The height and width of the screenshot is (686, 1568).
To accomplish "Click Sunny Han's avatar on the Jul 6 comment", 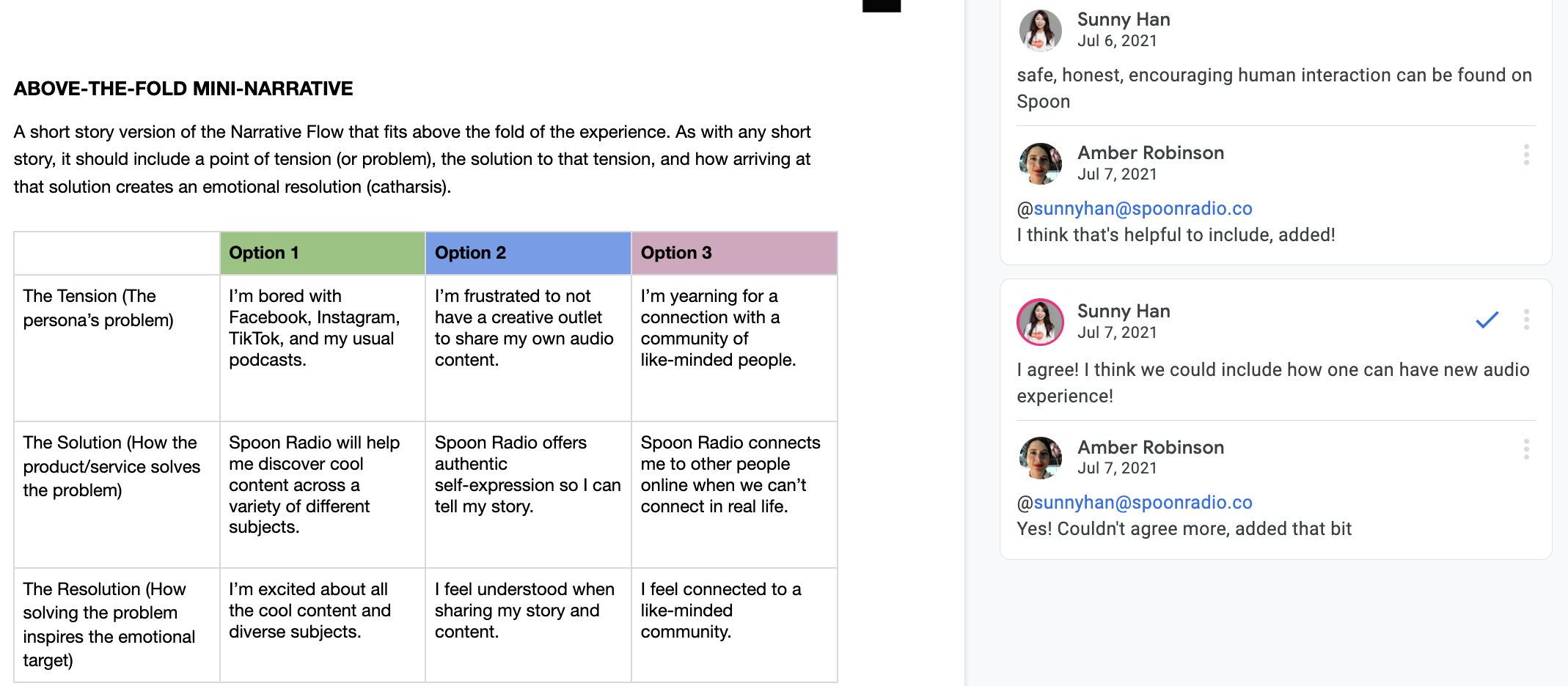I will point(1041,30).
